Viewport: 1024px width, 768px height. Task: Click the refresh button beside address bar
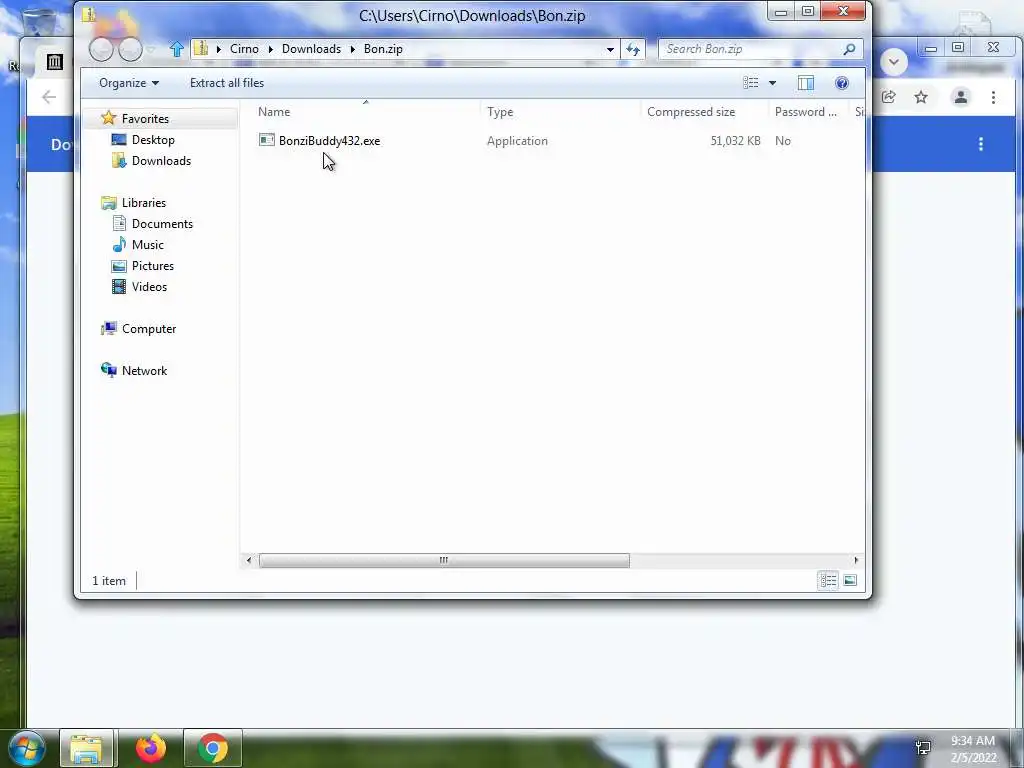pyautogui.click(x=633, y=49)
